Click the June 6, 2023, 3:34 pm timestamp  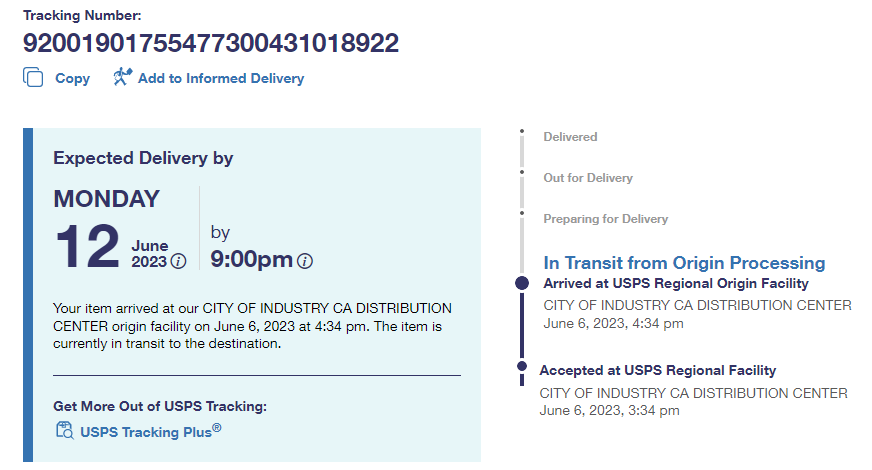(x=611, y=410)
